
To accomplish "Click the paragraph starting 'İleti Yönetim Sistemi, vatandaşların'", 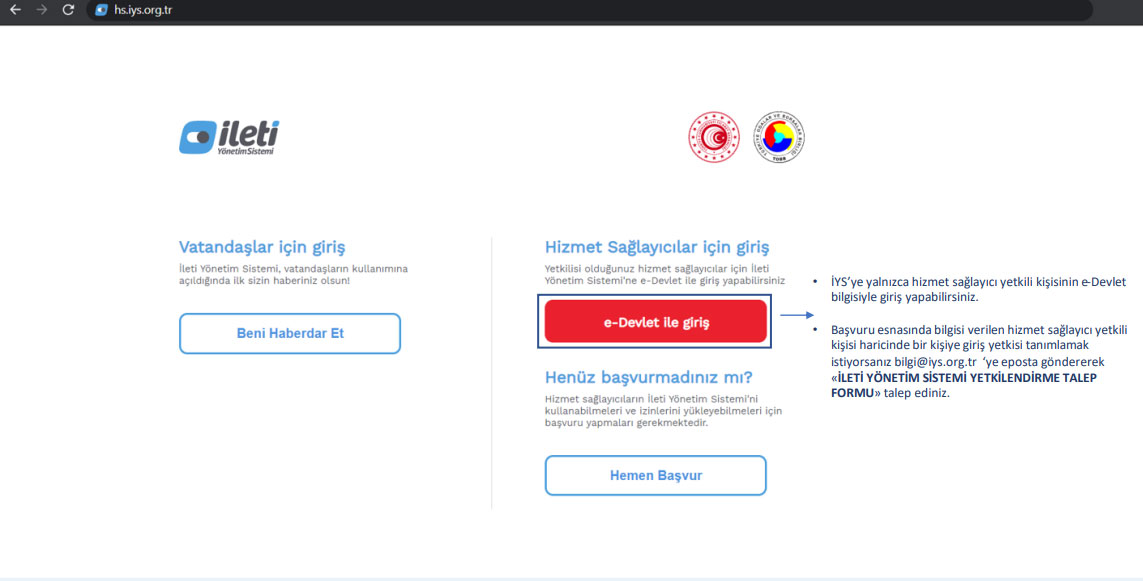I will pos(293,274).
